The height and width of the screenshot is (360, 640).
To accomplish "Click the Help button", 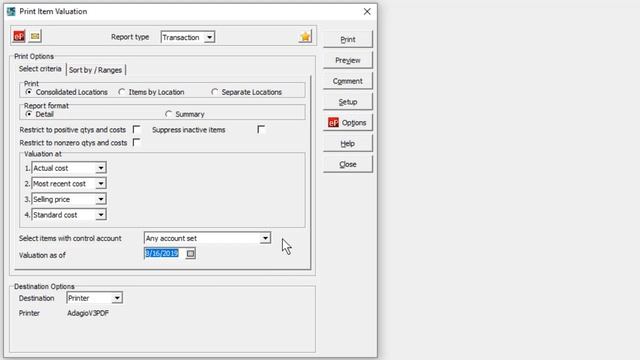I will click(348, 144).
